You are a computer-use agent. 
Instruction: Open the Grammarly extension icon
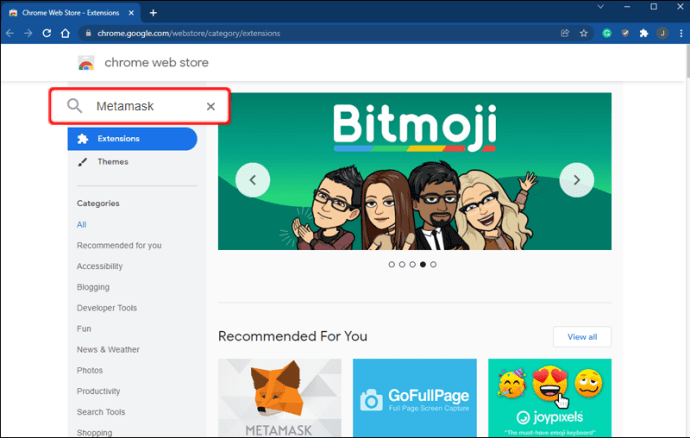point(607,33)
